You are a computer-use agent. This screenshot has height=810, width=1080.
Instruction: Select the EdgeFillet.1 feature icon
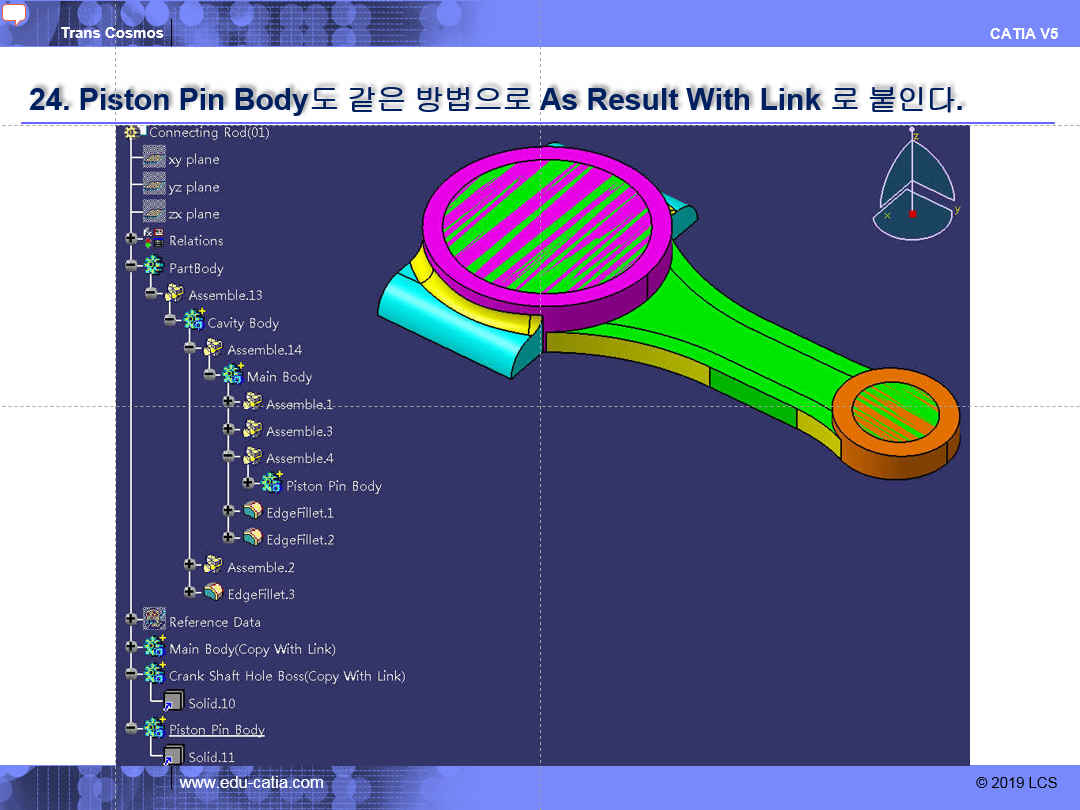(x=253, y=512)
